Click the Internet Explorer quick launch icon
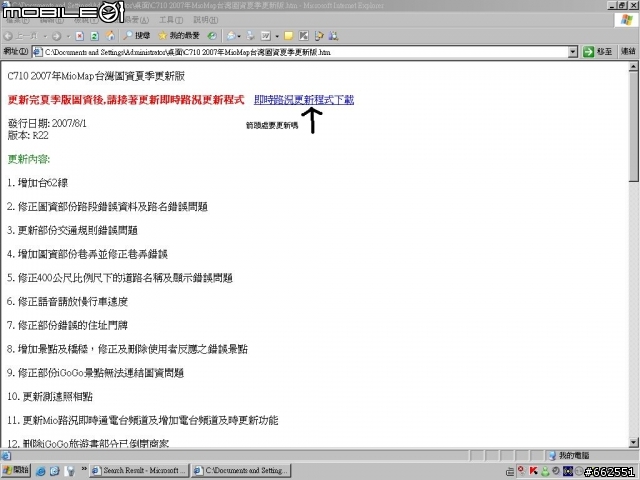 (x=40, y=471)
